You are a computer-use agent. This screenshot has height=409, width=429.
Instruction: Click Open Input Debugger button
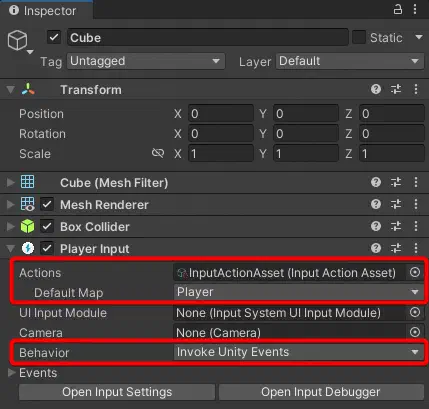pyautogui.click(x=321, y=392)
